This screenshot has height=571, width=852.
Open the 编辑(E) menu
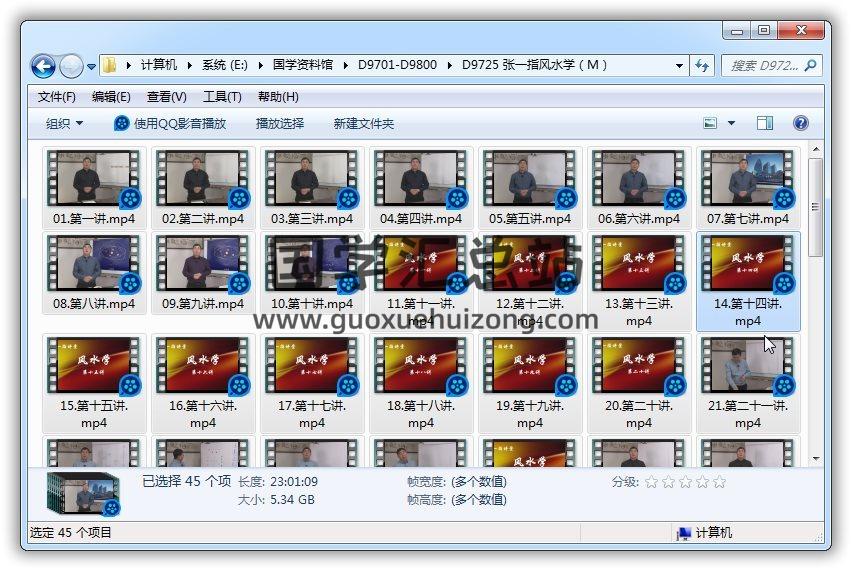tap(111, 97)
